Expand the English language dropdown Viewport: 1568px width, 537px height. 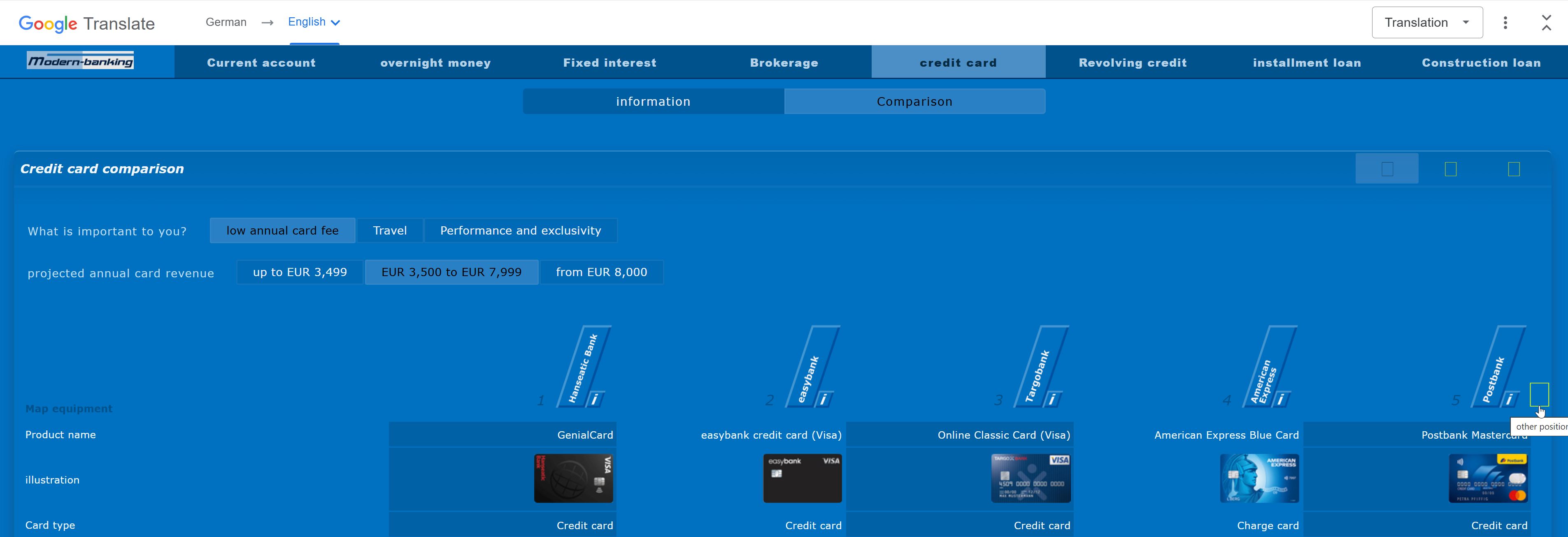(314, 23)
